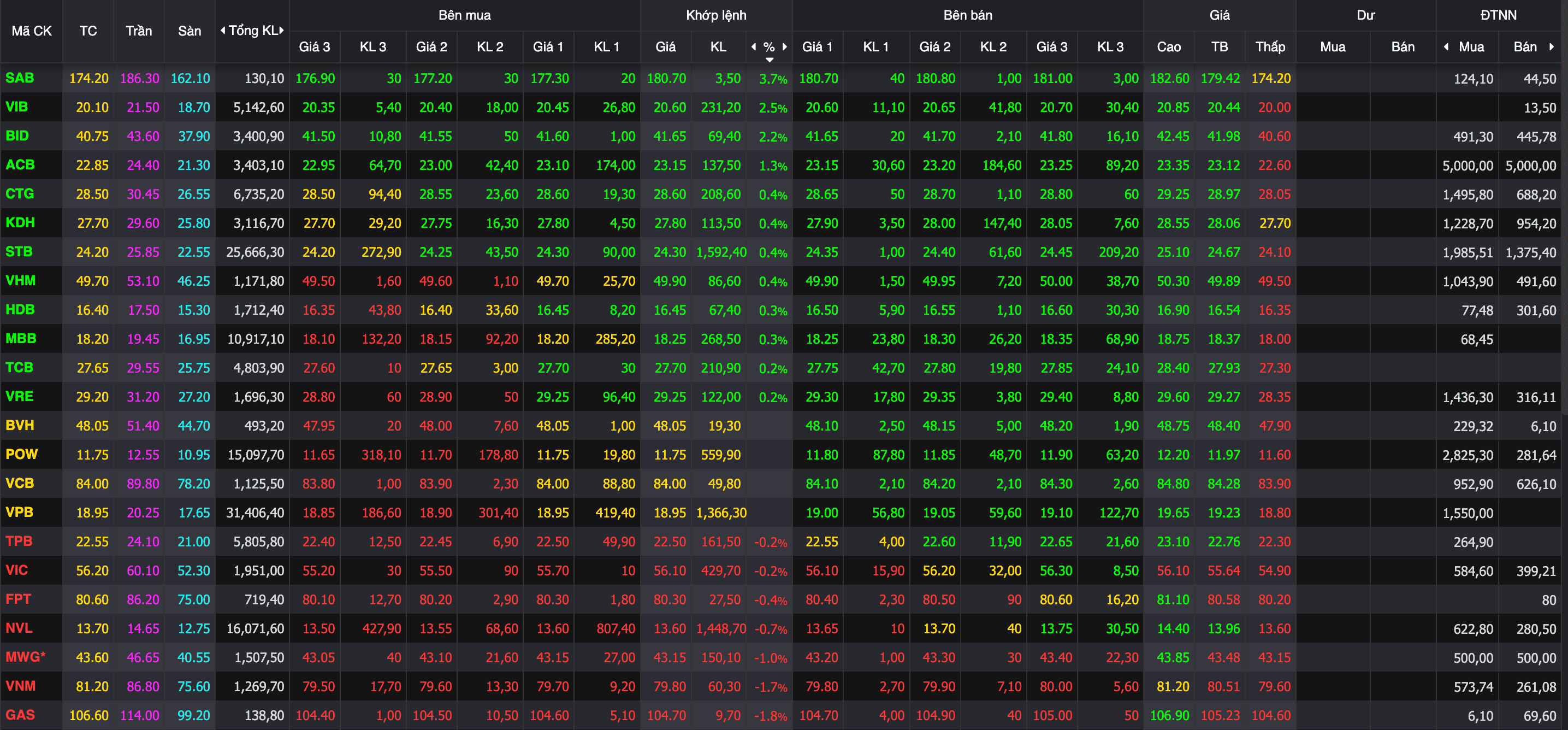Open VHM stock symbol
This screenshot has height=730, width=1568.
point(21,281)
